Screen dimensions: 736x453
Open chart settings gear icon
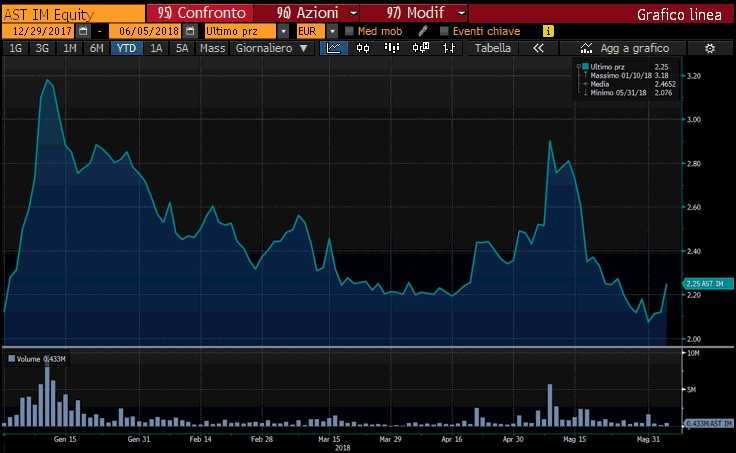(x=710, y=48)
